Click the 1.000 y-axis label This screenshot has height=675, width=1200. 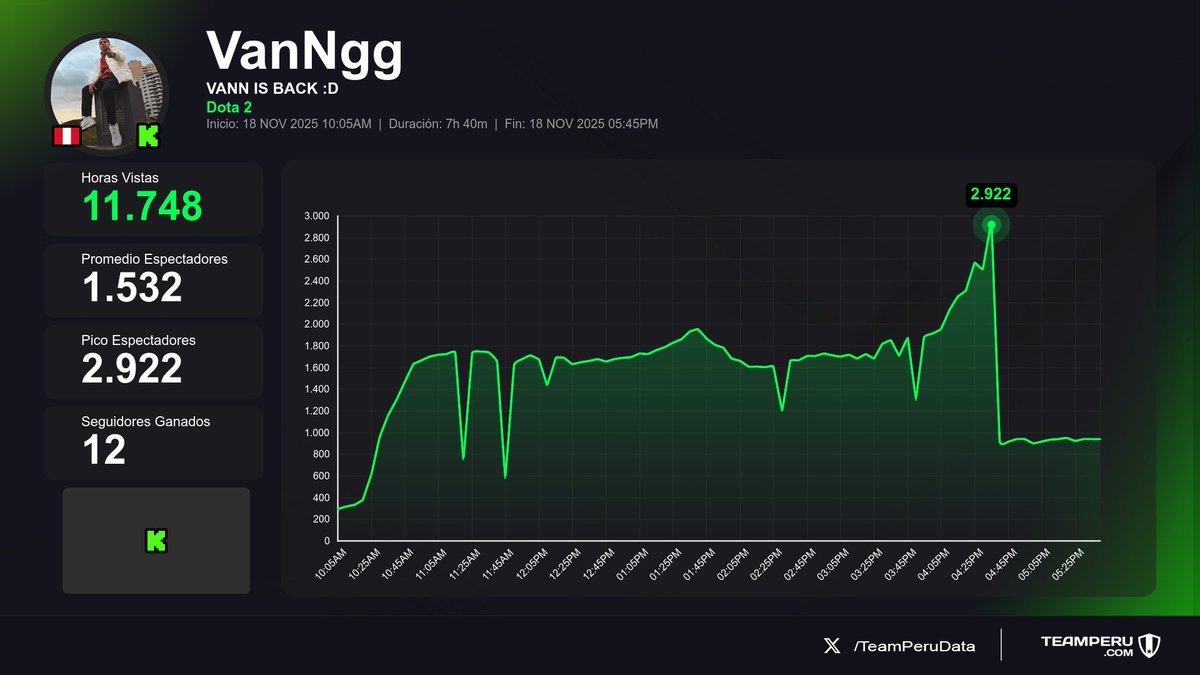coord(318,433)
